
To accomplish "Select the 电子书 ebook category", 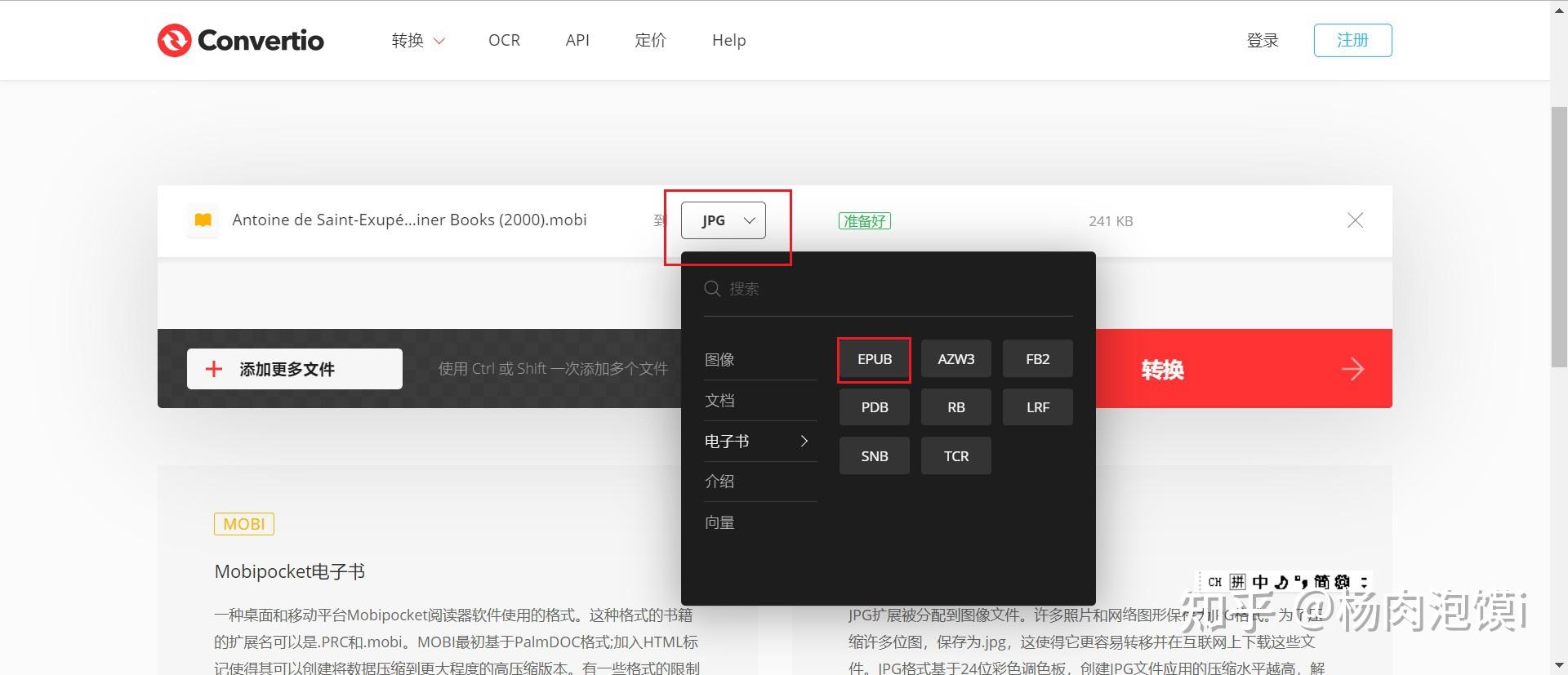I will point(727,441).
